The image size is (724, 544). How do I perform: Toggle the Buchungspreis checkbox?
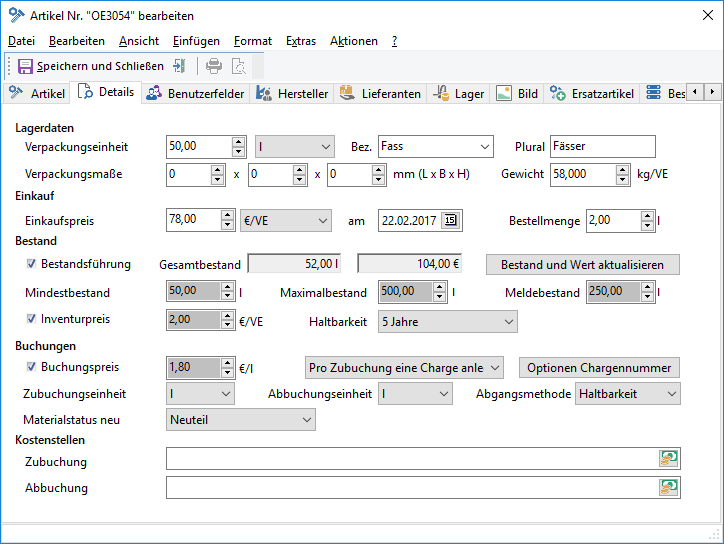pyautogui.click(x=31, y=367)
